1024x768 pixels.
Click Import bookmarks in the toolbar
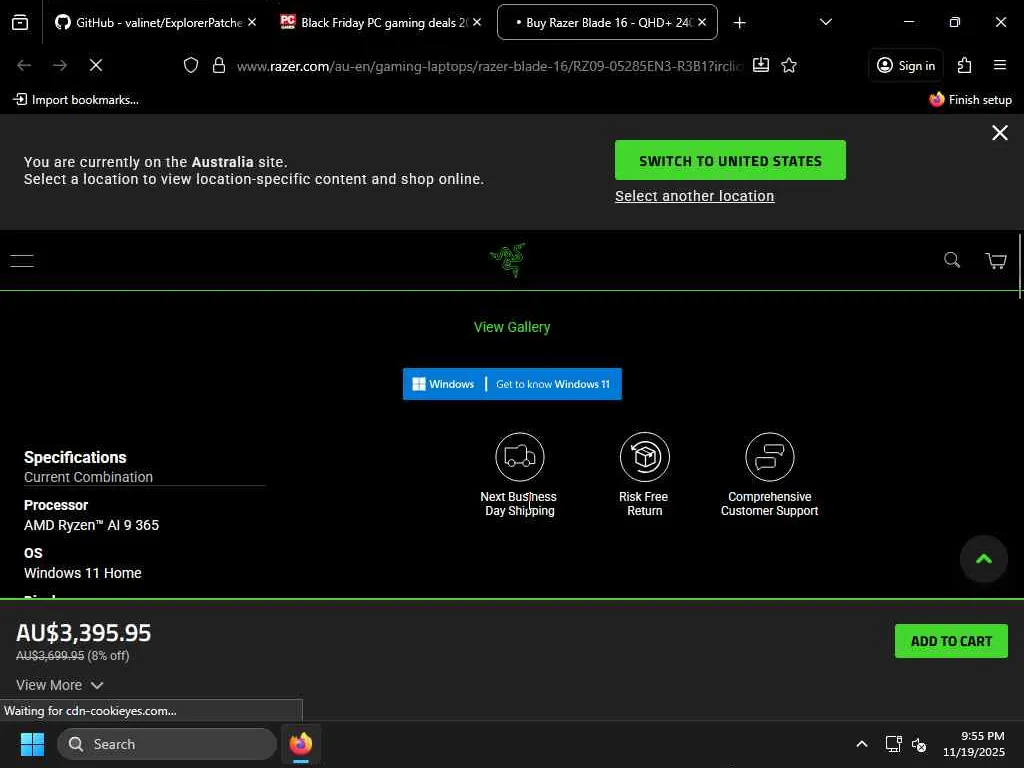coord(76,100)
